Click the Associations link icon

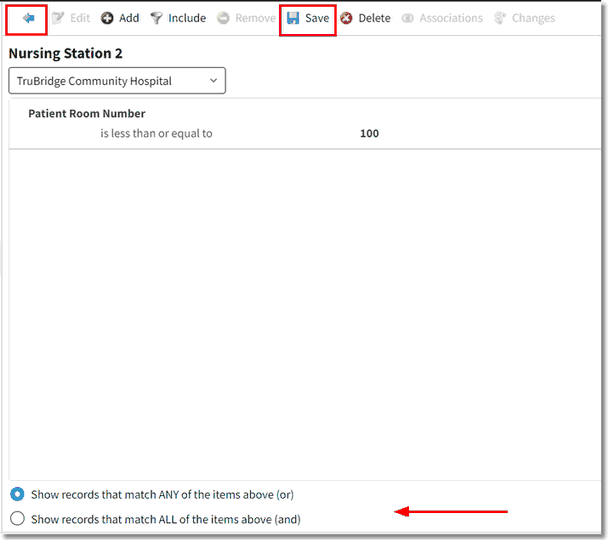click(x=407, y=18)
